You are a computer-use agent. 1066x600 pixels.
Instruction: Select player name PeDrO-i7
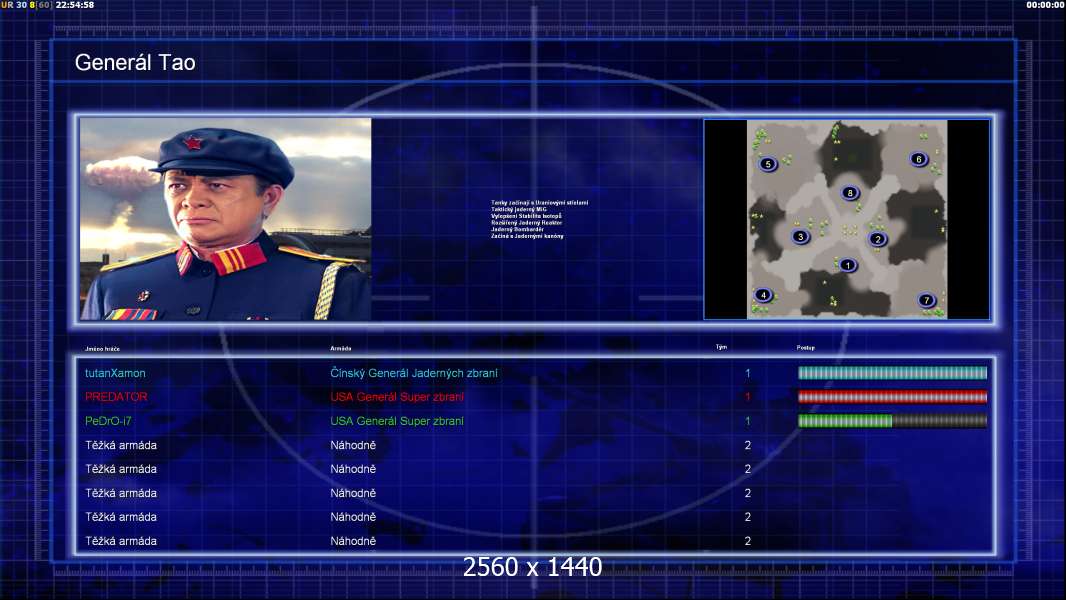point(108,421)
